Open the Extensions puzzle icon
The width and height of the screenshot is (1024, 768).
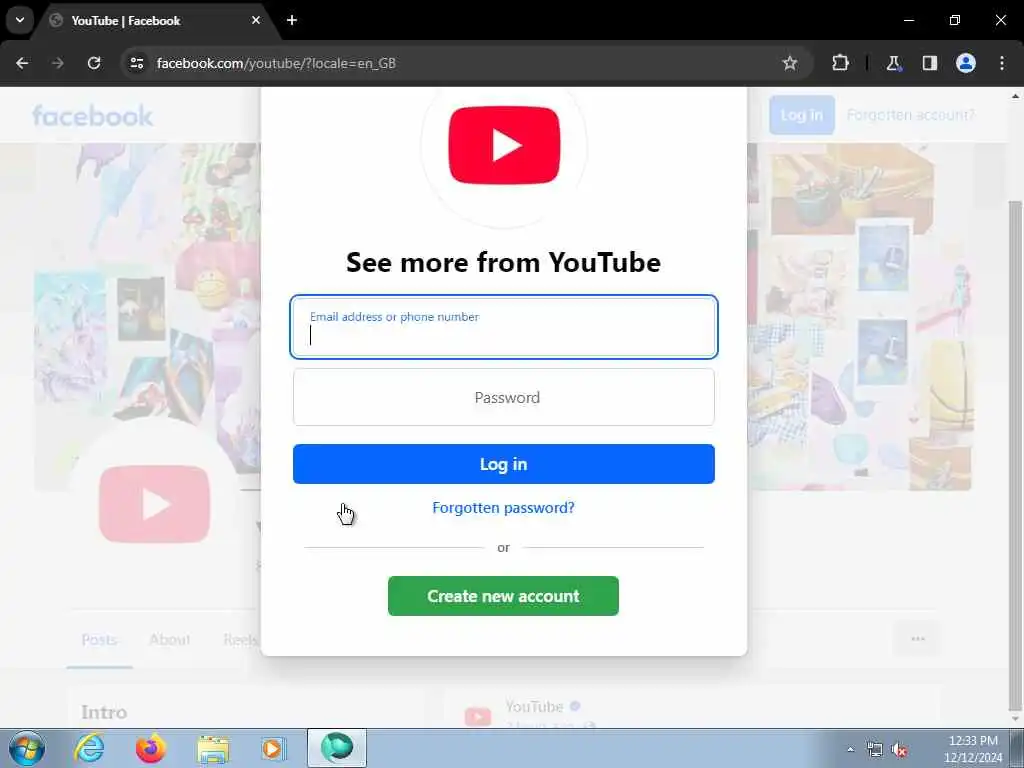(840, 63)
